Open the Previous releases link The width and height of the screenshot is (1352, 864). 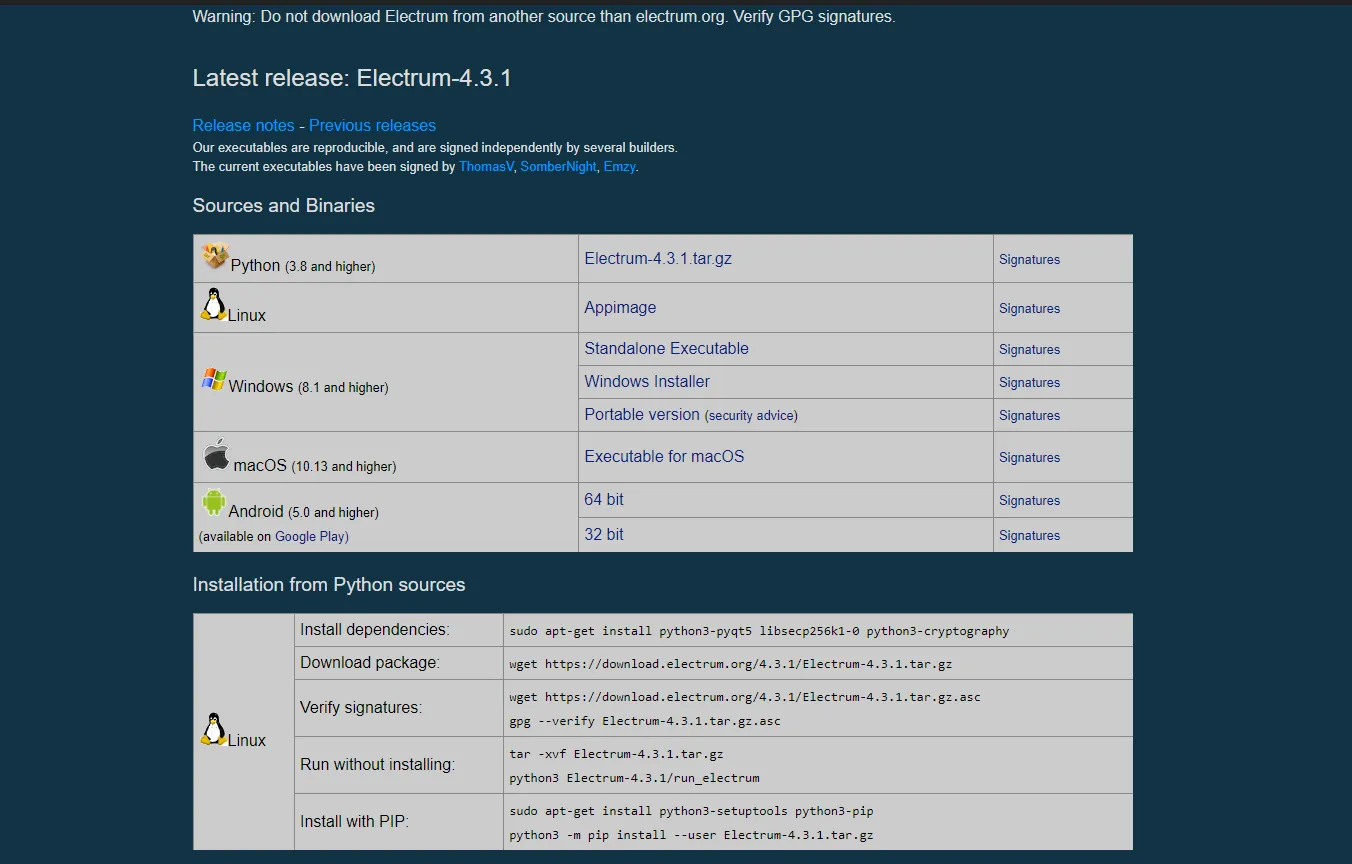372,126
